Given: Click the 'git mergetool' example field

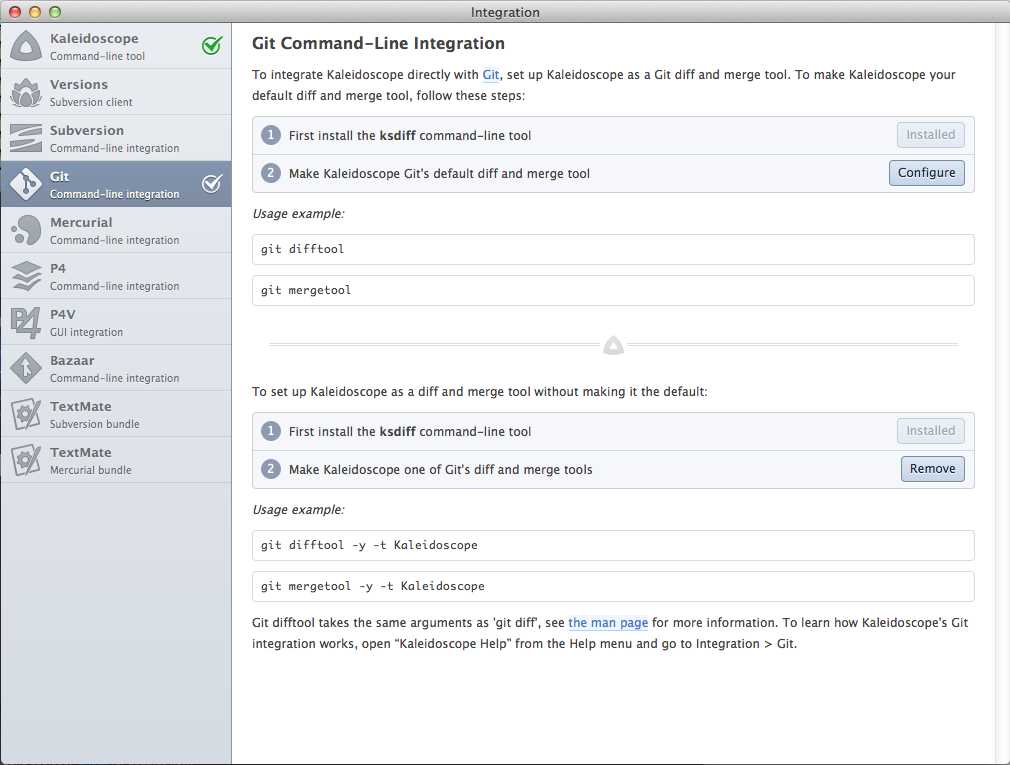Looking at the screenshot, I should coord(613,290).
